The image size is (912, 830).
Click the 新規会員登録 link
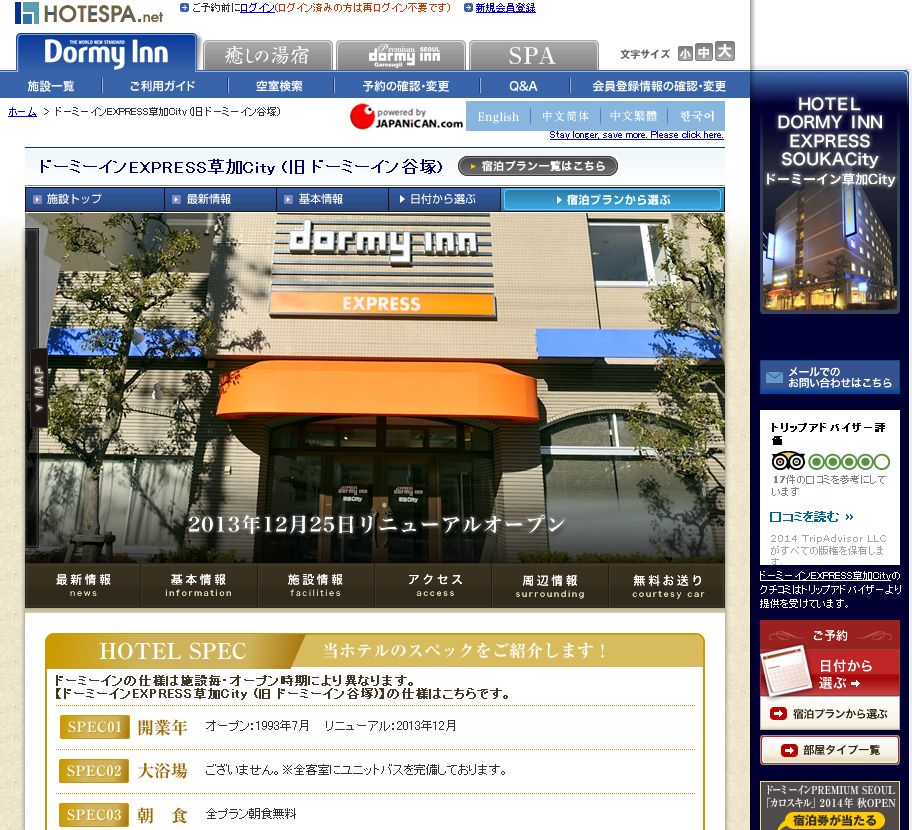click(505, 8)
